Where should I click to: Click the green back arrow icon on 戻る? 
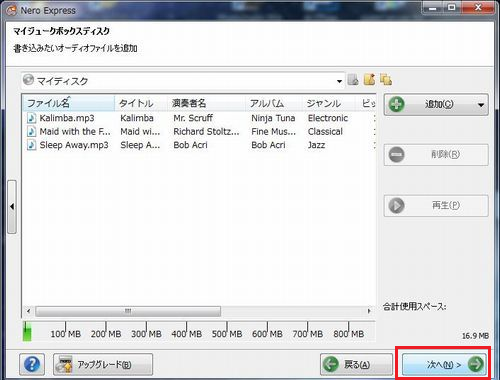[331, 364]
